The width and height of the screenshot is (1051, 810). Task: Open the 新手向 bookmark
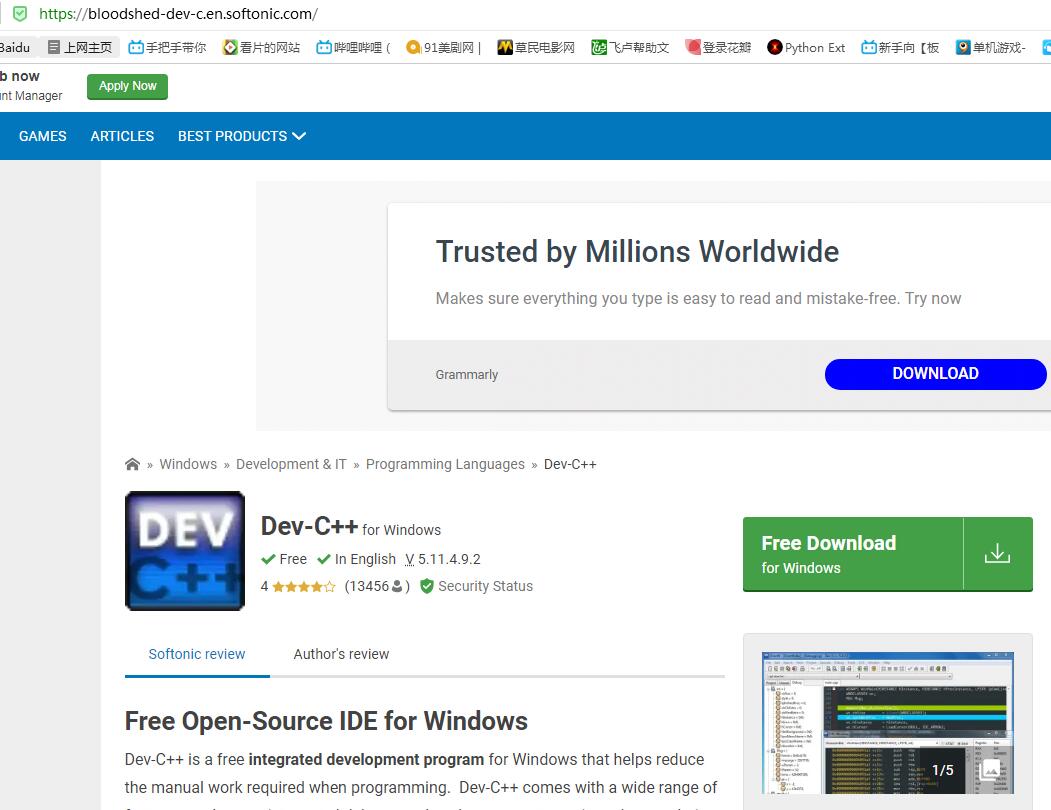(900, 48)
